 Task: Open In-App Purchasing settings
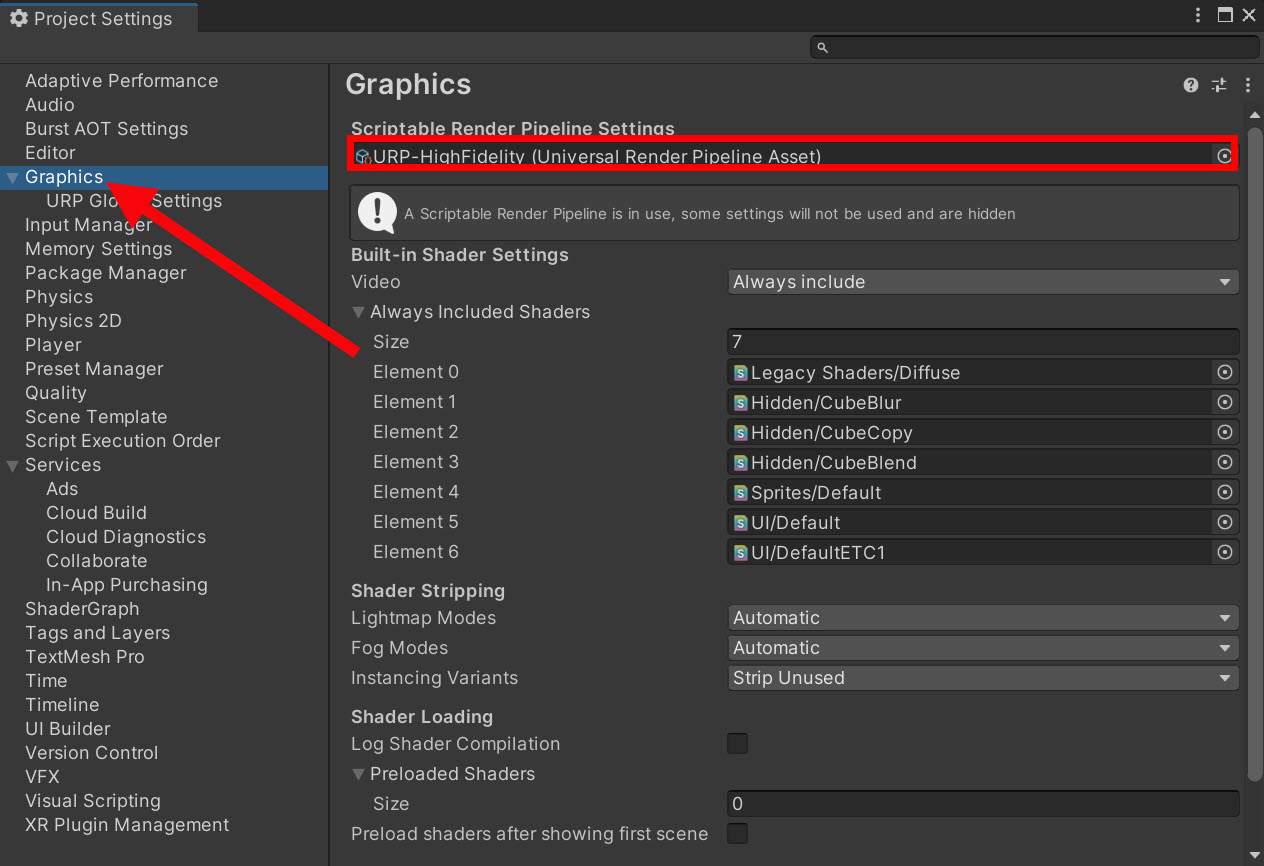pos(127,585)
